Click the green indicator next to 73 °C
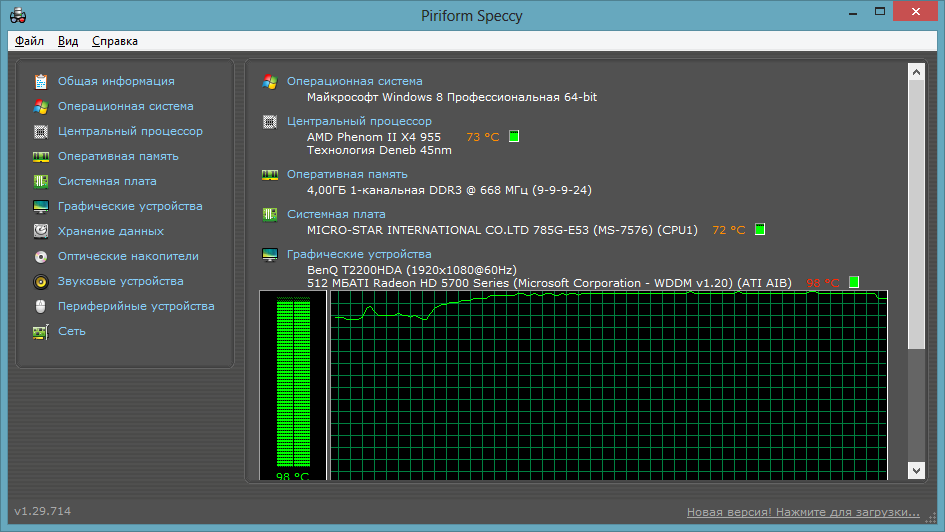 (514, 136)
